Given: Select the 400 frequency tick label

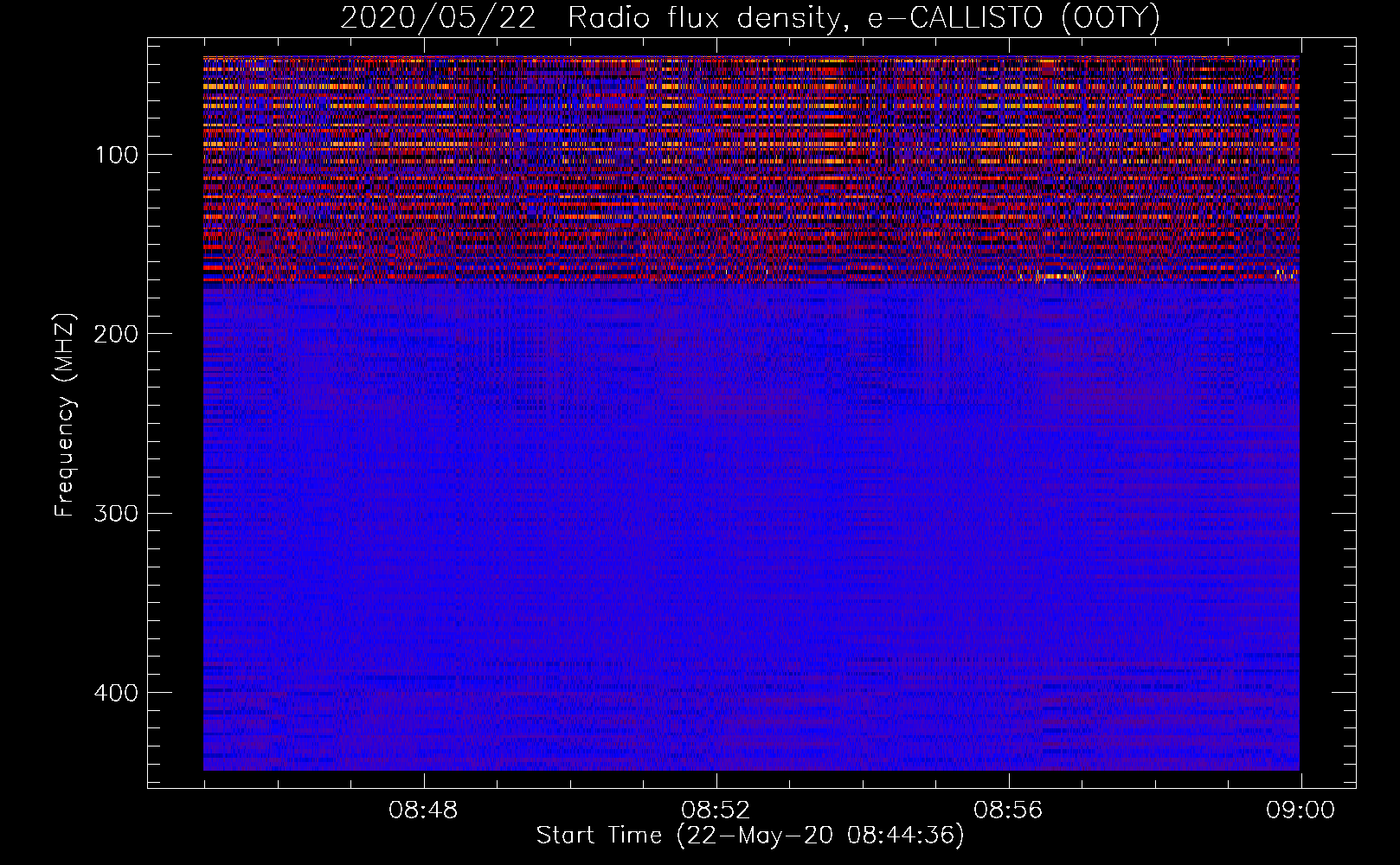Looking at the screenshot, I should [117, 693].
